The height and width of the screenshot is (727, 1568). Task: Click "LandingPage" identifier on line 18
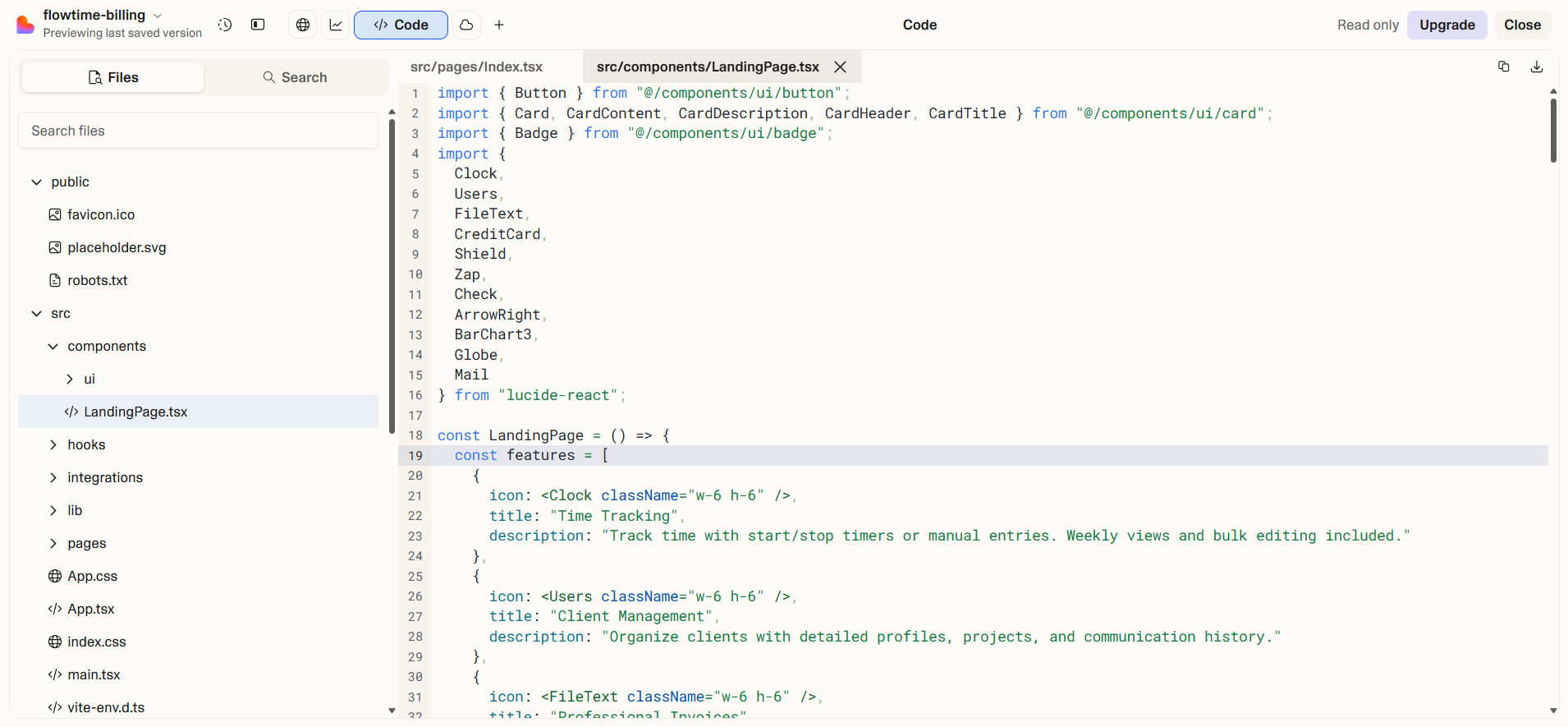536,435
